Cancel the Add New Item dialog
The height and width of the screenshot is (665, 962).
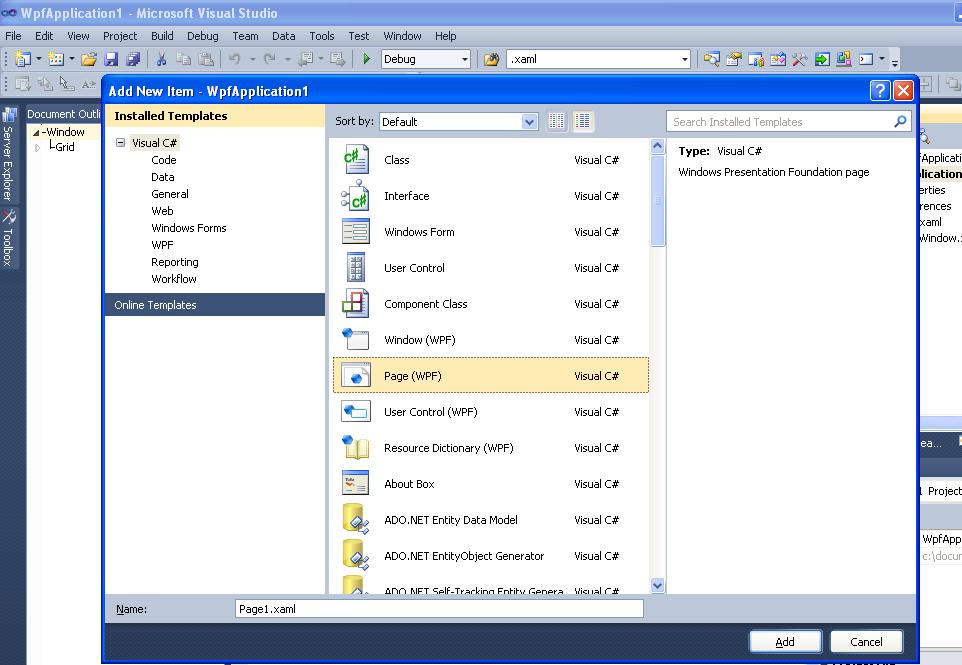pyautogui.click(x=866, y=641)
